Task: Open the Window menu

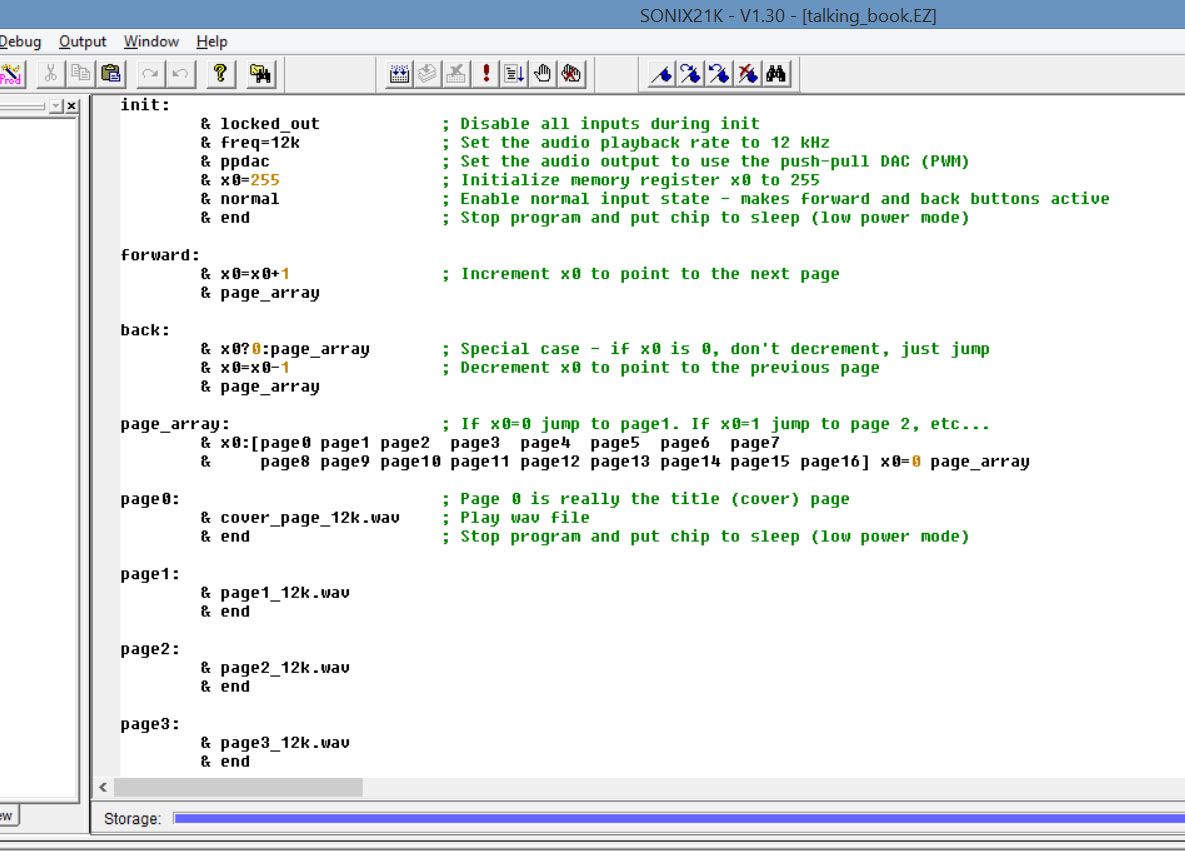Action: 151,42
